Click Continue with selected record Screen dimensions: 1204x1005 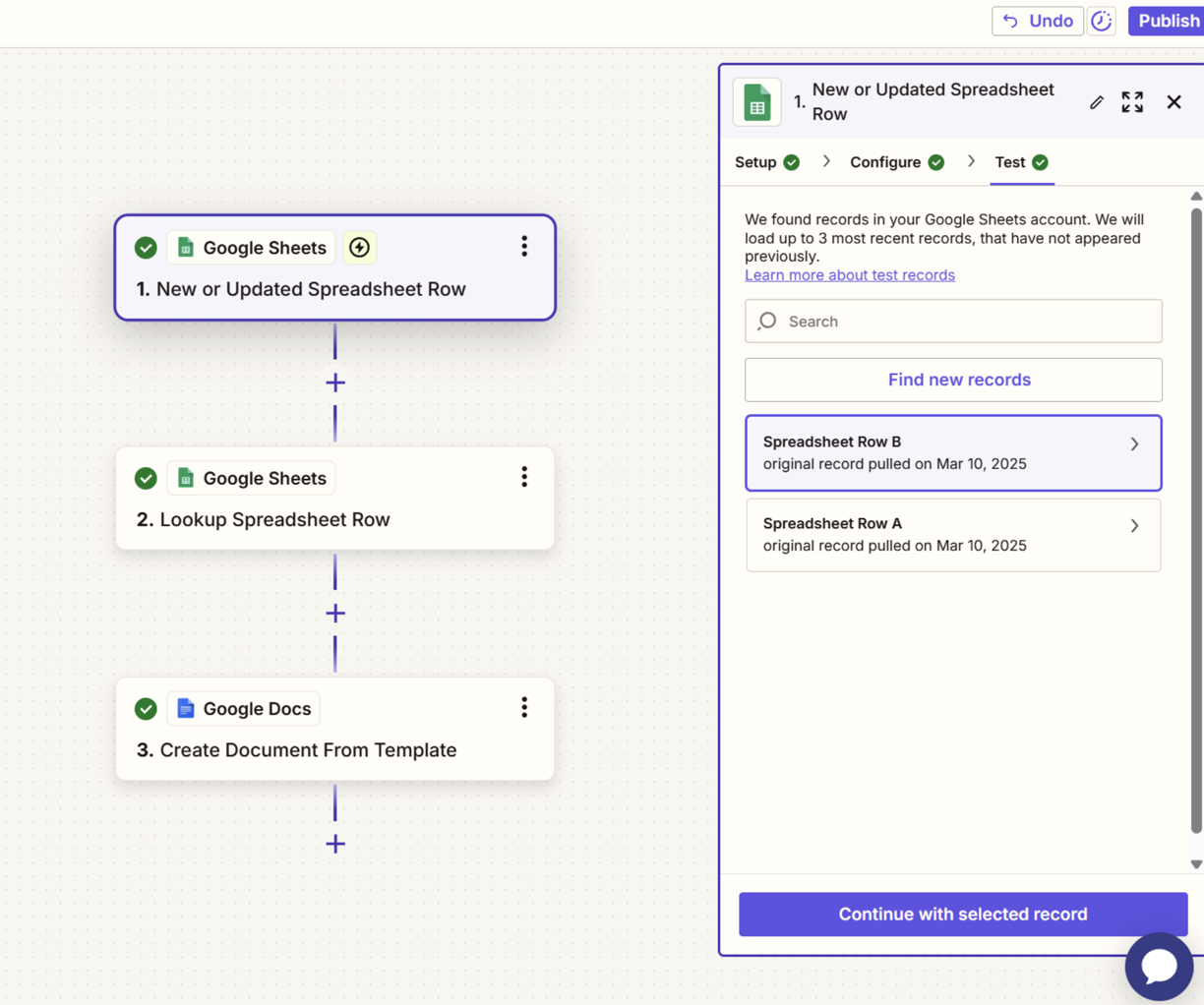963,915
